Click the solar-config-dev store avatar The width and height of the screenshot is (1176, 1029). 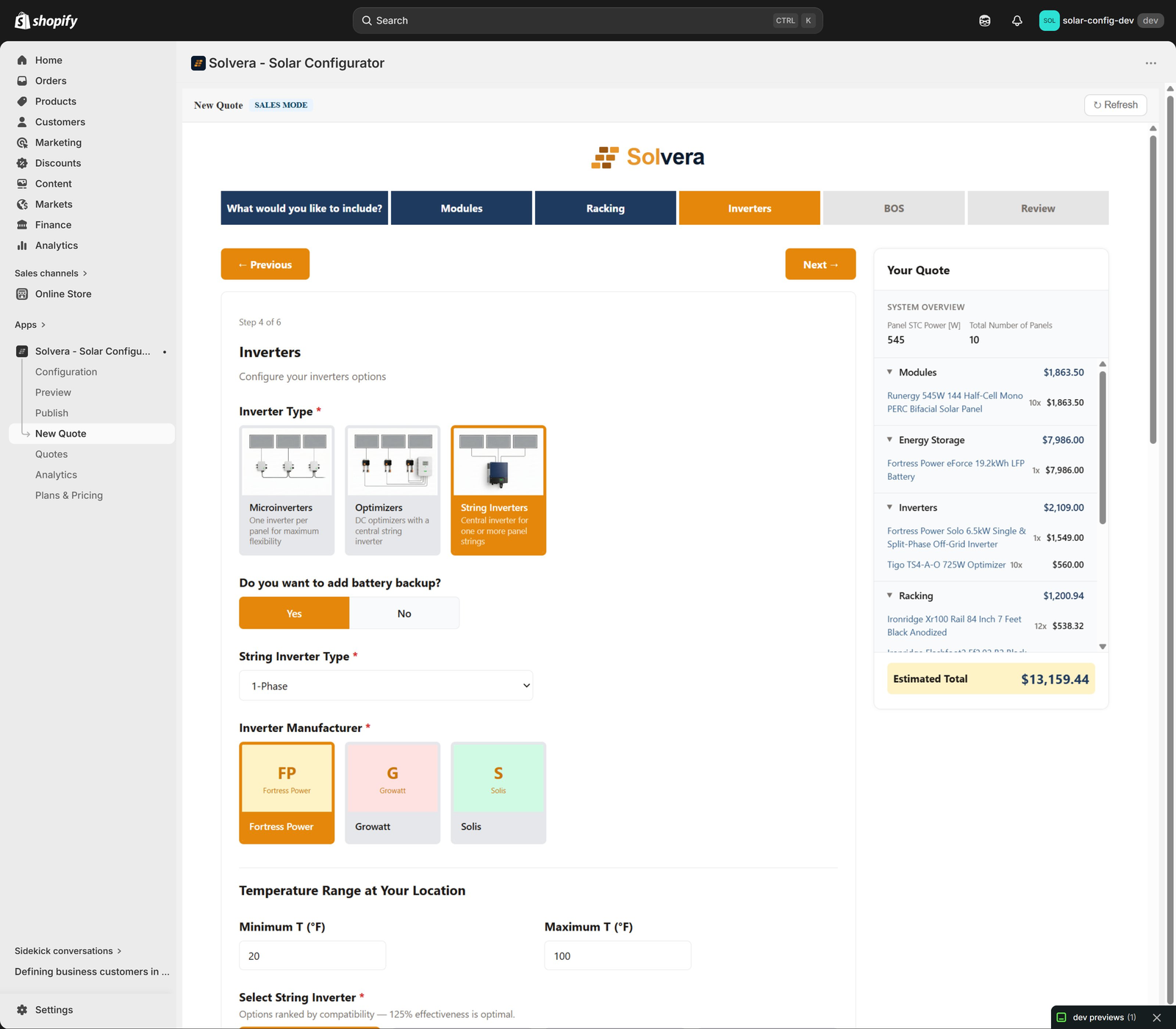pos(1050,21)
